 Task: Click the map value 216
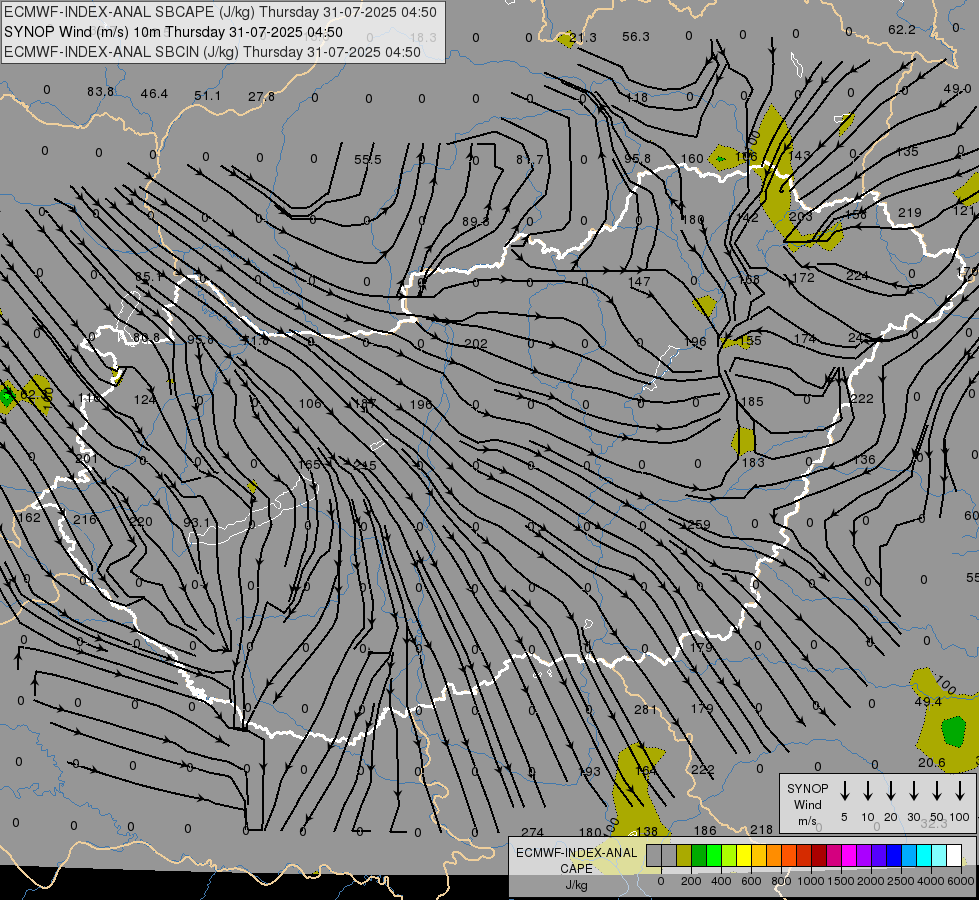point(85,520)
